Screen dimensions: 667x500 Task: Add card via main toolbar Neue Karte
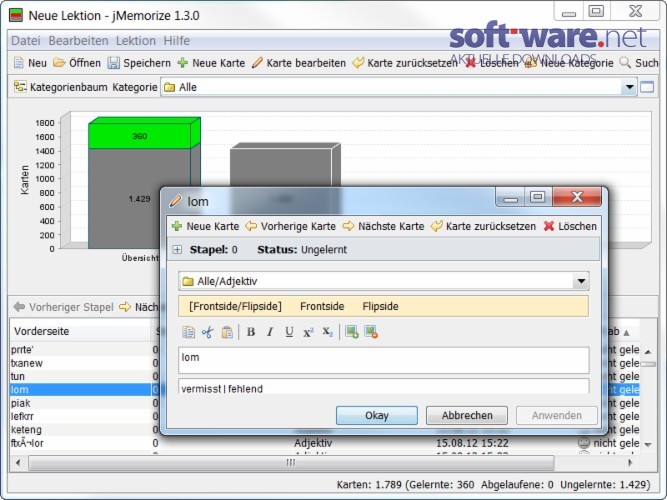(211, 63)
